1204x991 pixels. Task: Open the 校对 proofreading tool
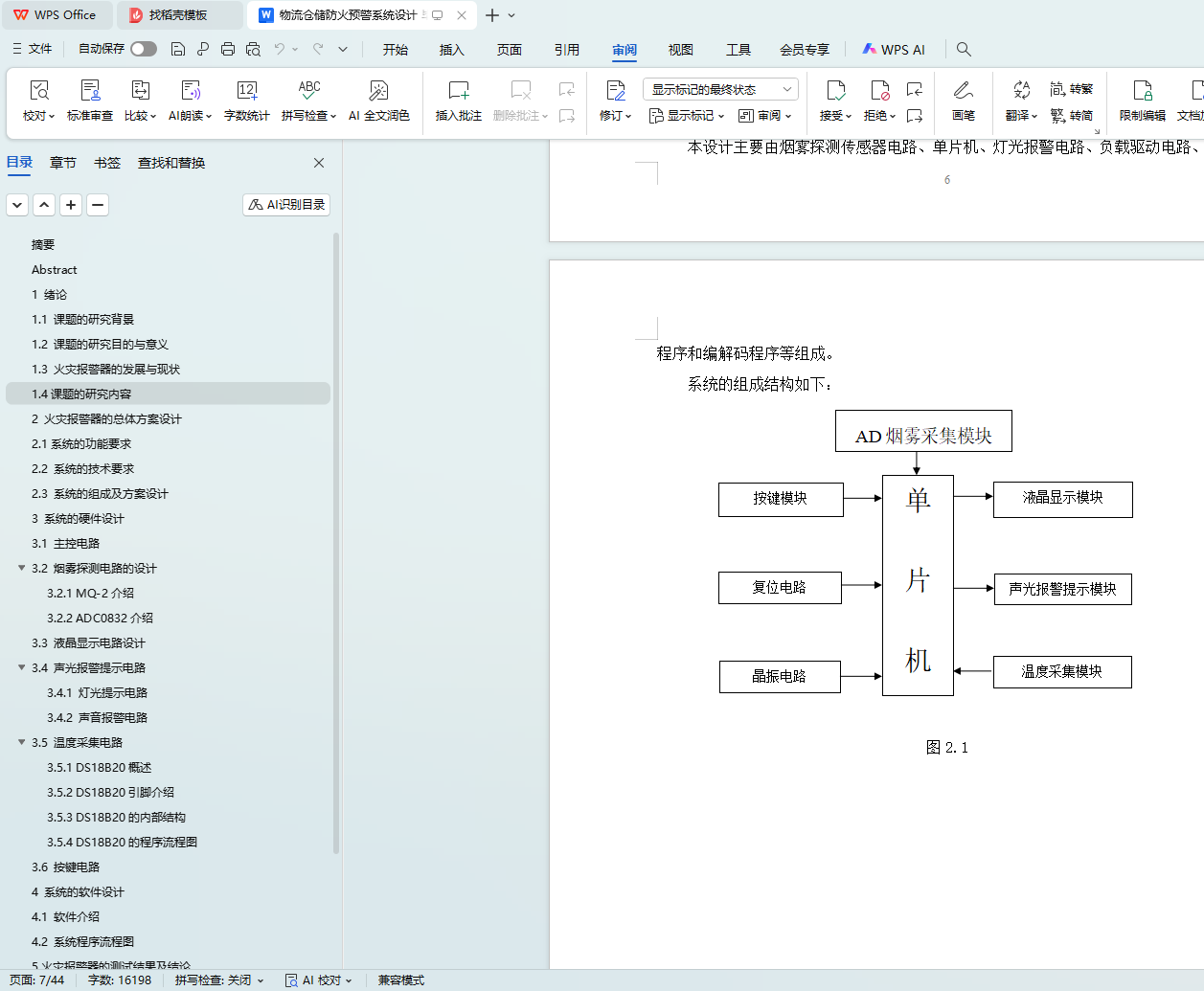tap(39, 101)
